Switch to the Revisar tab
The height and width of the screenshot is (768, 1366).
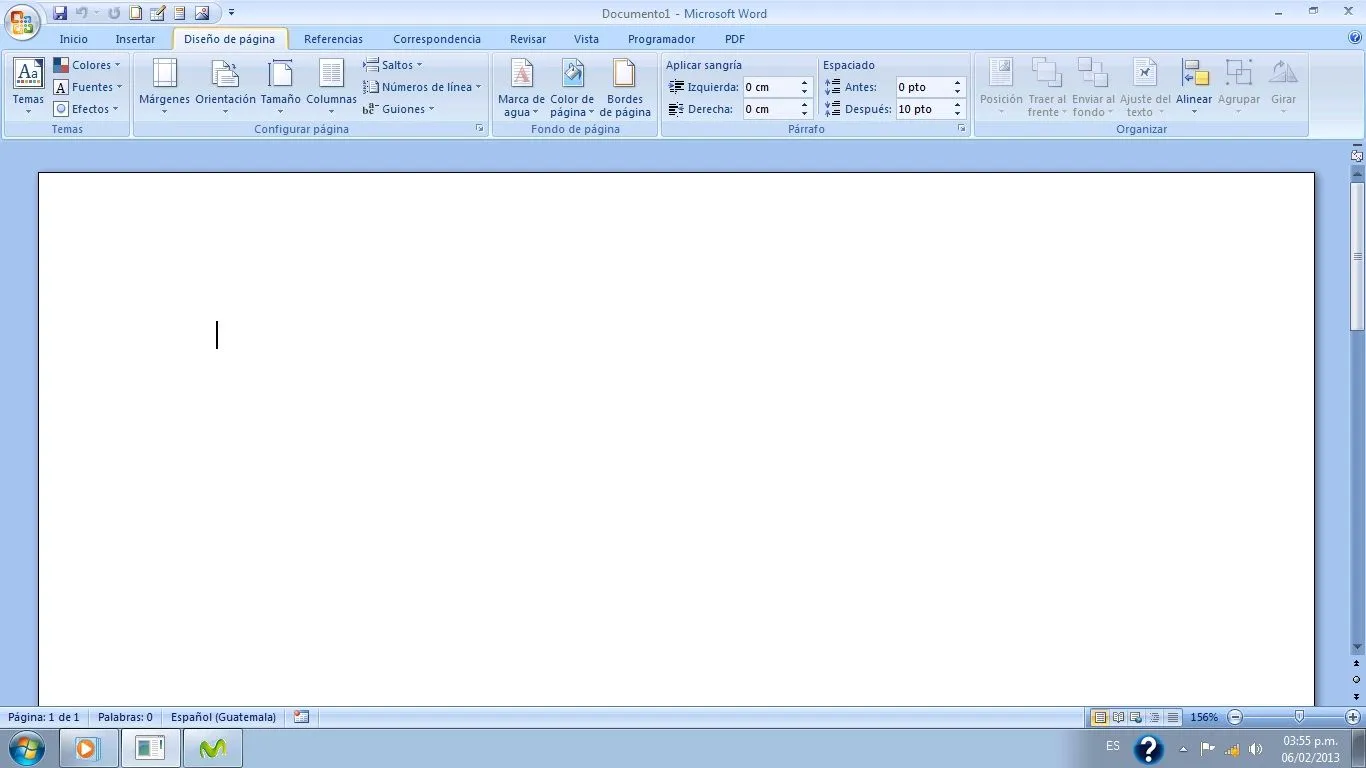[x=527, y=38]
